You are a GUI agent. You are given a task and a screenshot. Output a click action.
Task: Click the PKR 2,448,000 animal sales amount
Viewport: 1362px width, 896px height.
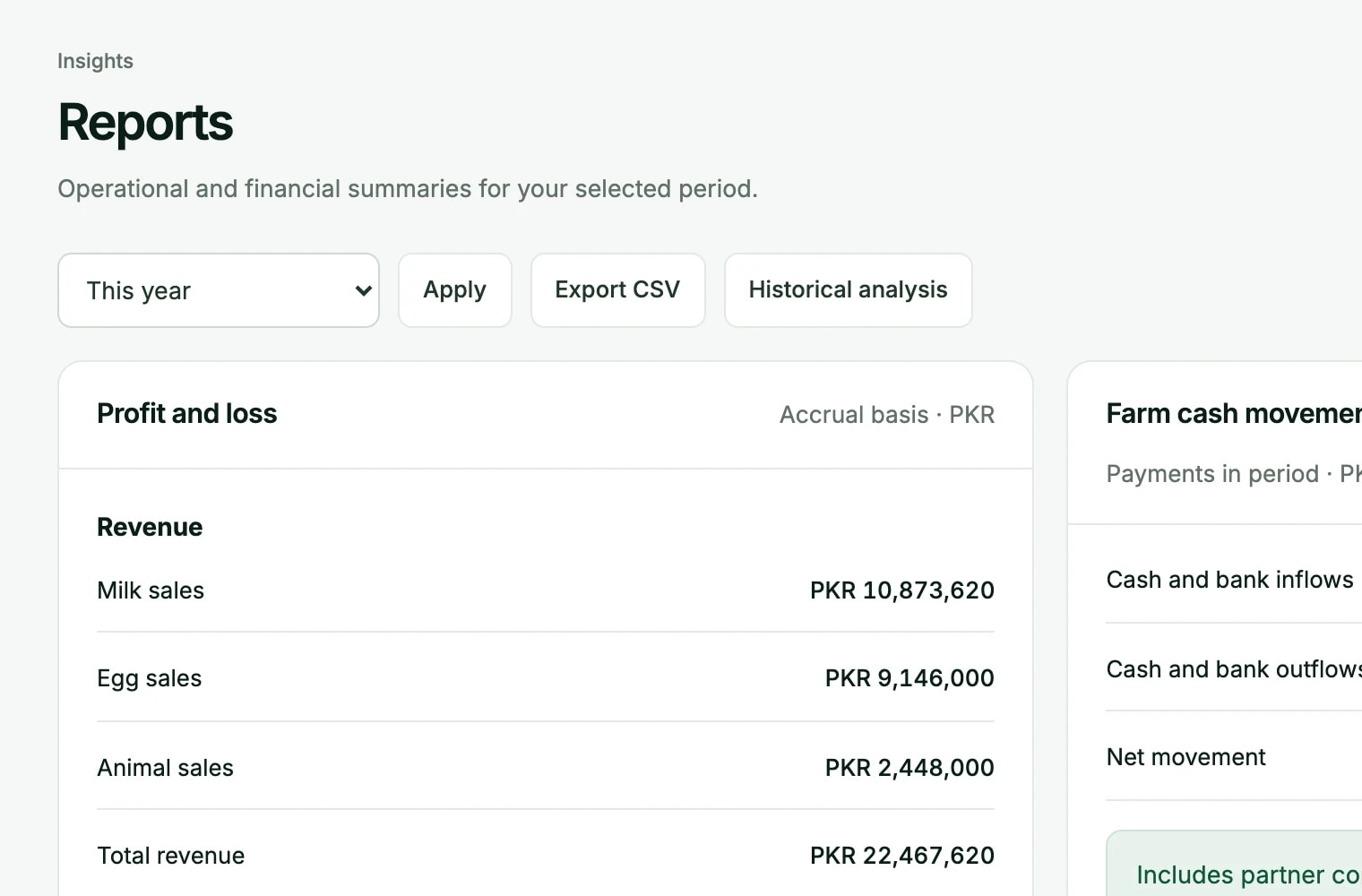(x=909, y=768)
